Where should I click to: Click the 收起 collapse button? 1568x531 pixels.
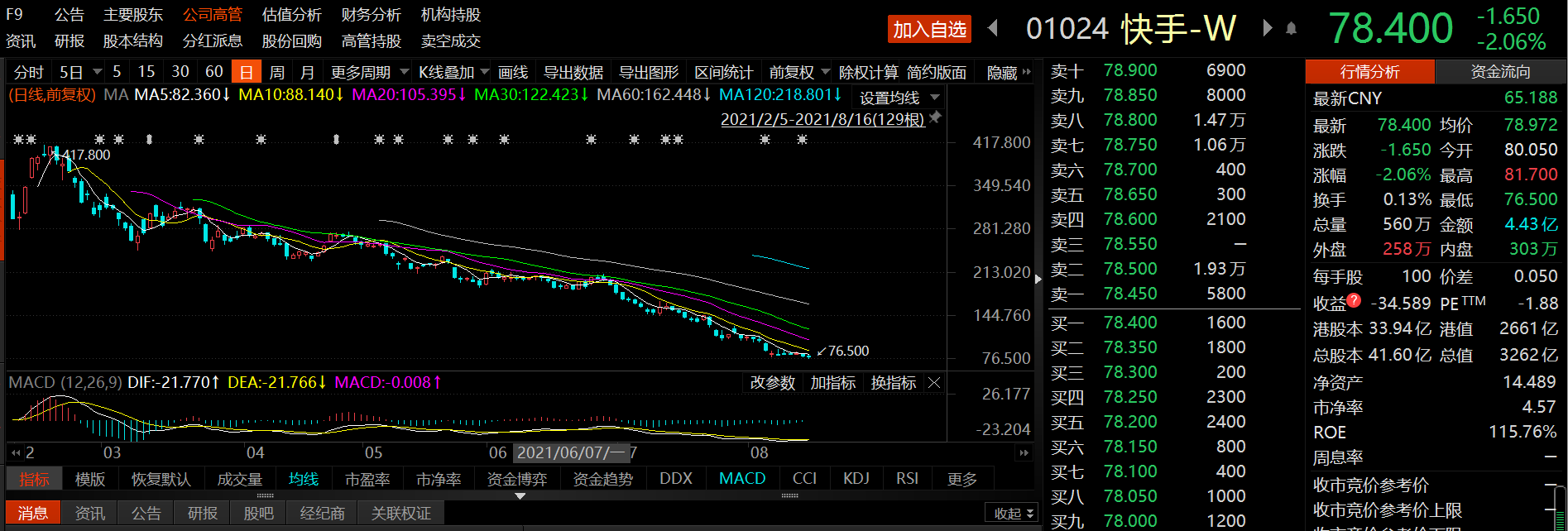(x=1014, y=514)
